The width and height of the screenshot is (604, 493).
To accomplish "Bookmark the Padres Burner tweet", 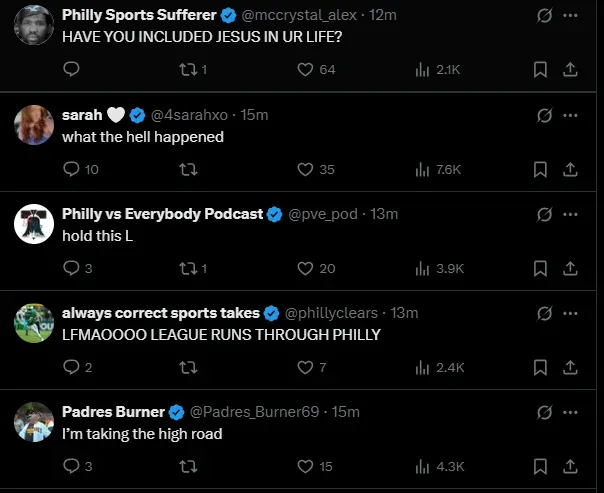I will tap(540, 466).
